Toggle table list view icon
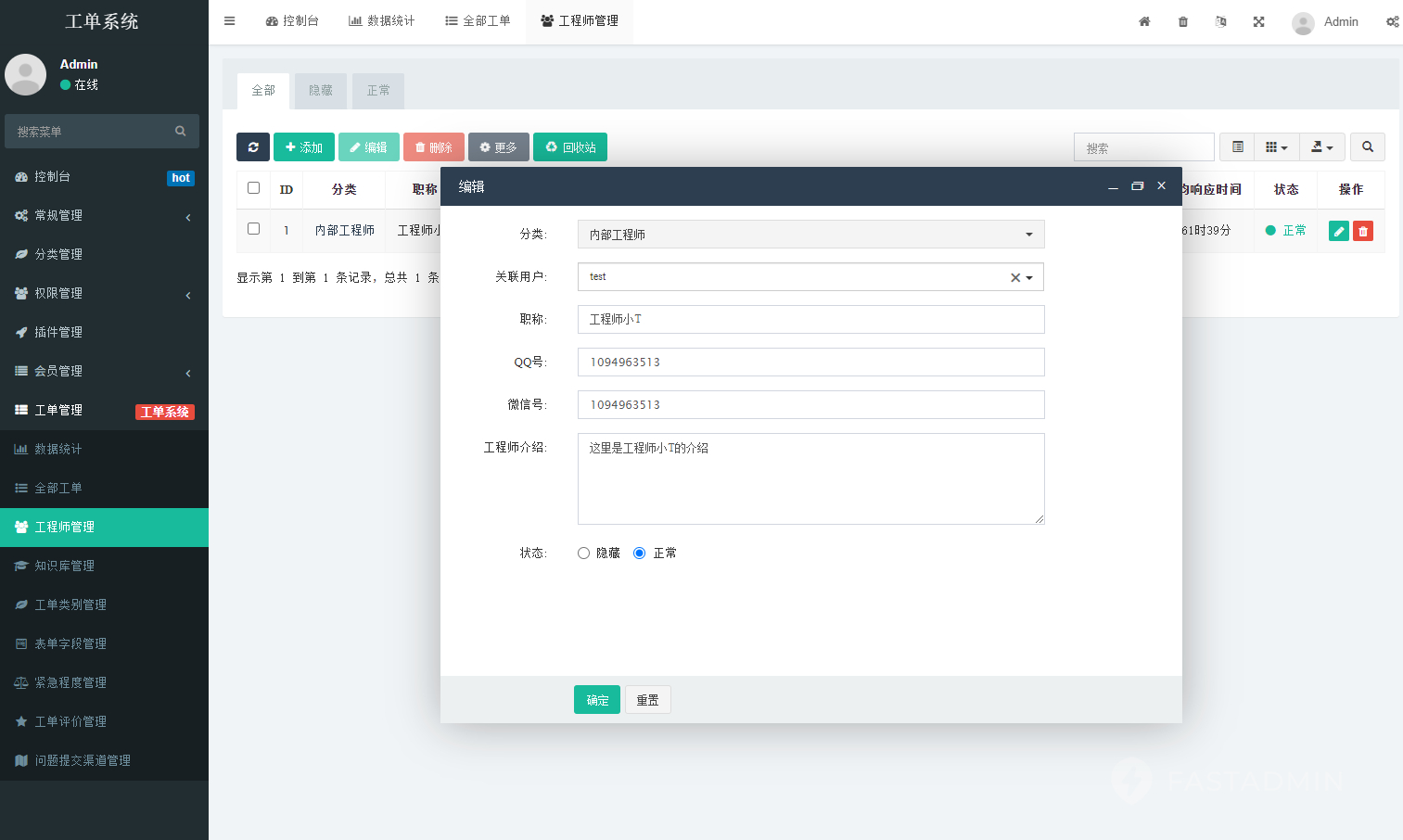The width and height of the screenshot is (1403, 840). point(1237,147)
